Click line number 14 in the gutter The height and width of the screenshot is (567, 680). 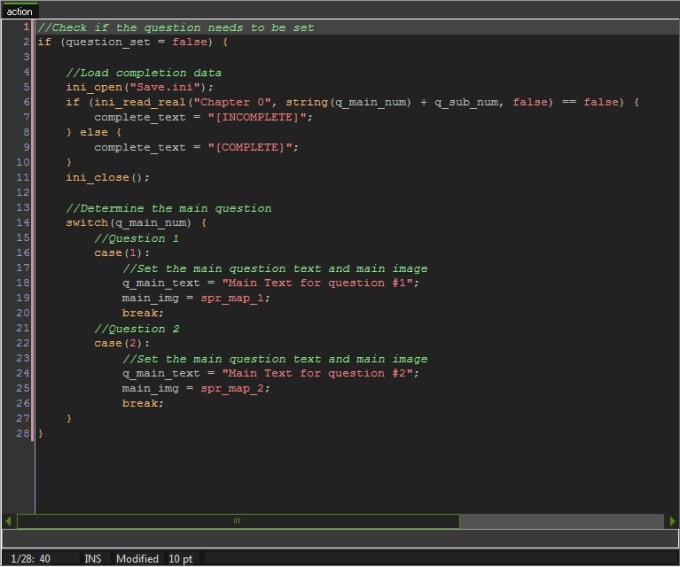click(x=23, y=223)
